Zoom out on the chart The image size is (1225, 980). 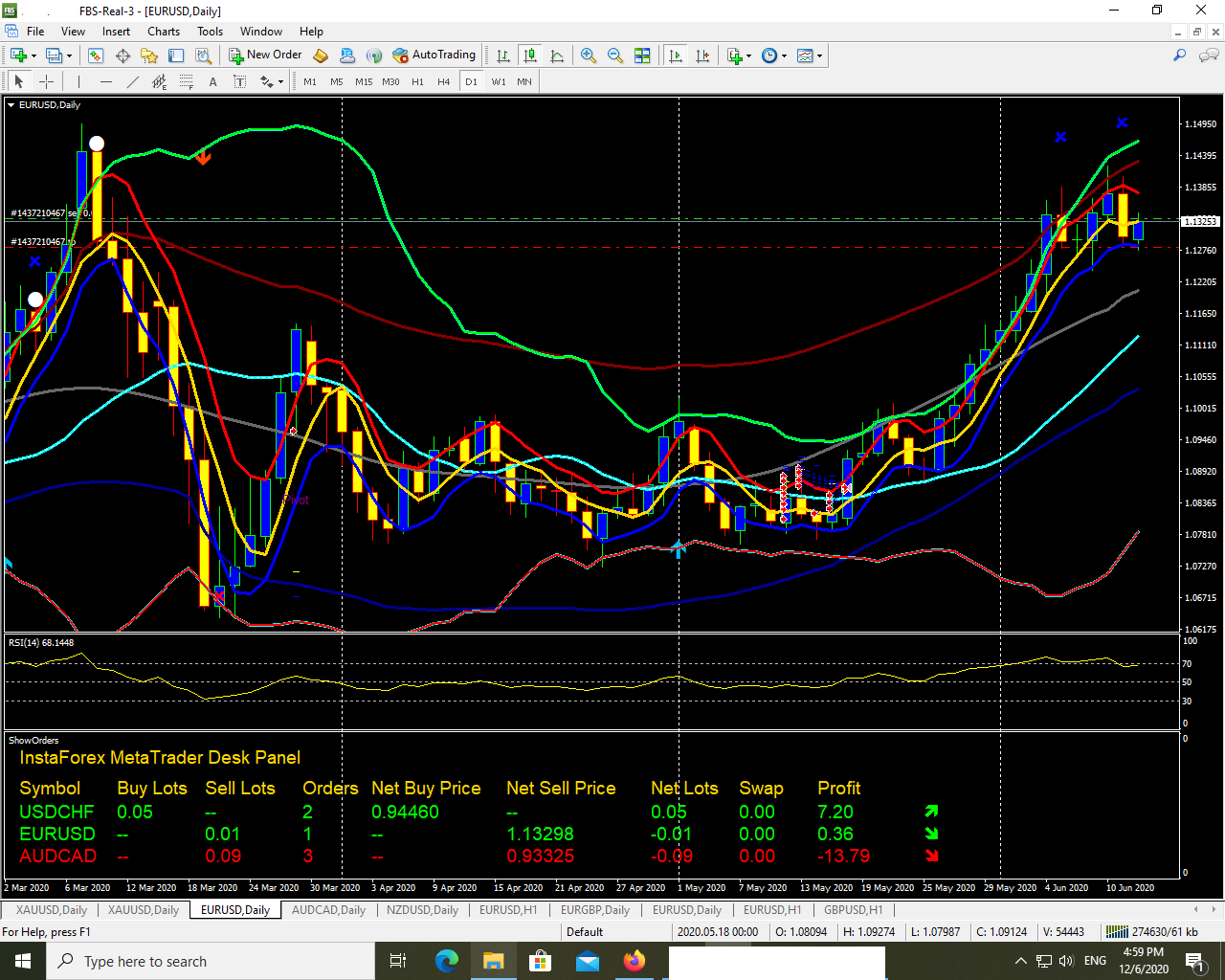click(x=615, y=56)
